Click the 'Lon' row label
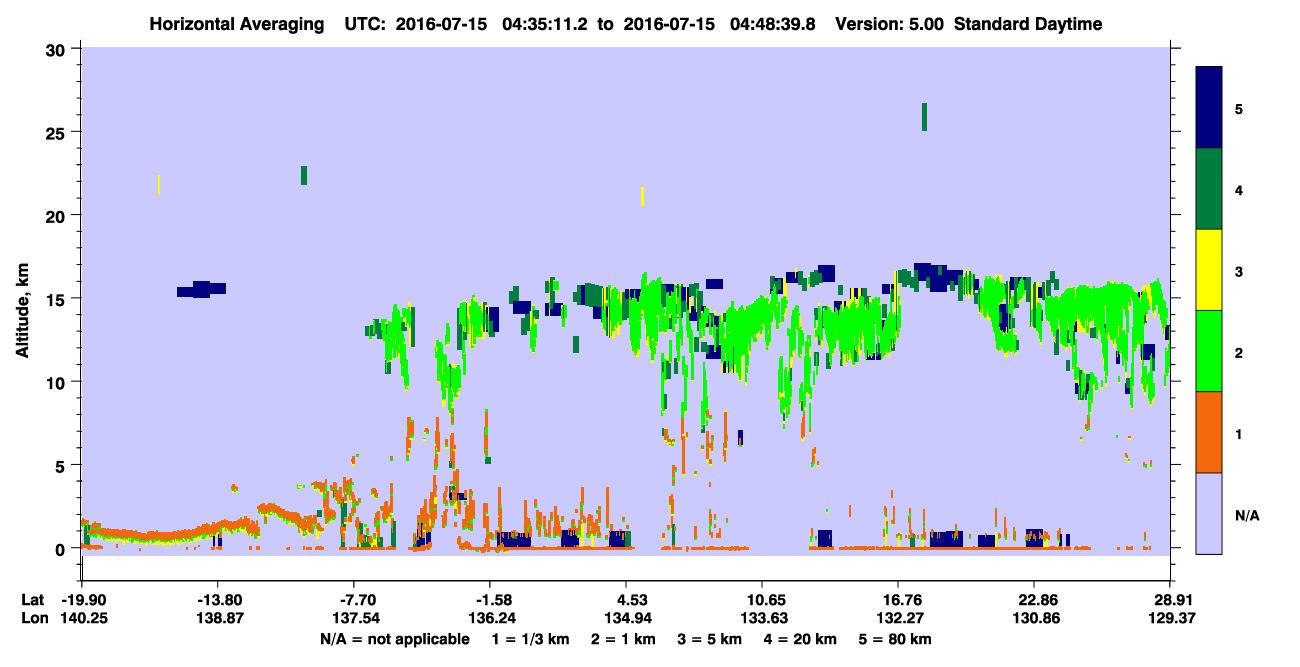Viewport: 1300px width, 667px height. 34,618
